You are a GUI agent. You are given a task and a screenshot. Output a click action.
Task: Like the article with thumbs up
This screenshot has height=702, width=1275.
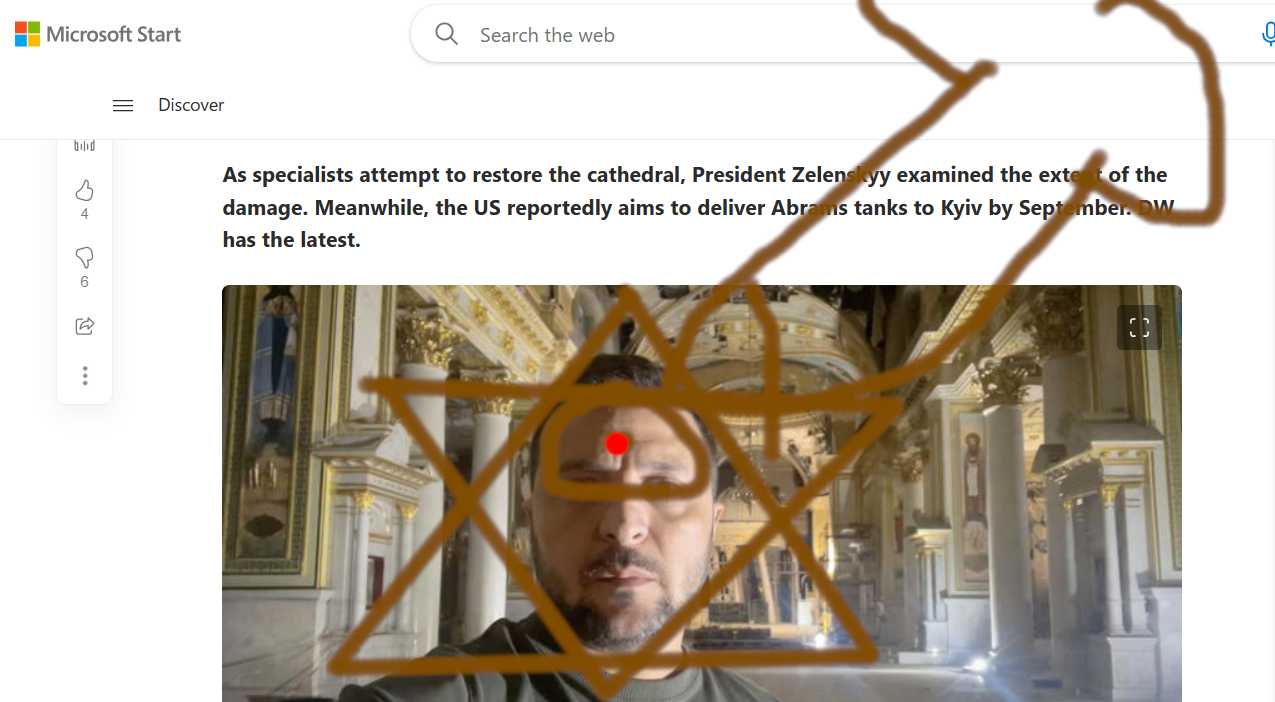pyautogui.click(x=85, y=190)
